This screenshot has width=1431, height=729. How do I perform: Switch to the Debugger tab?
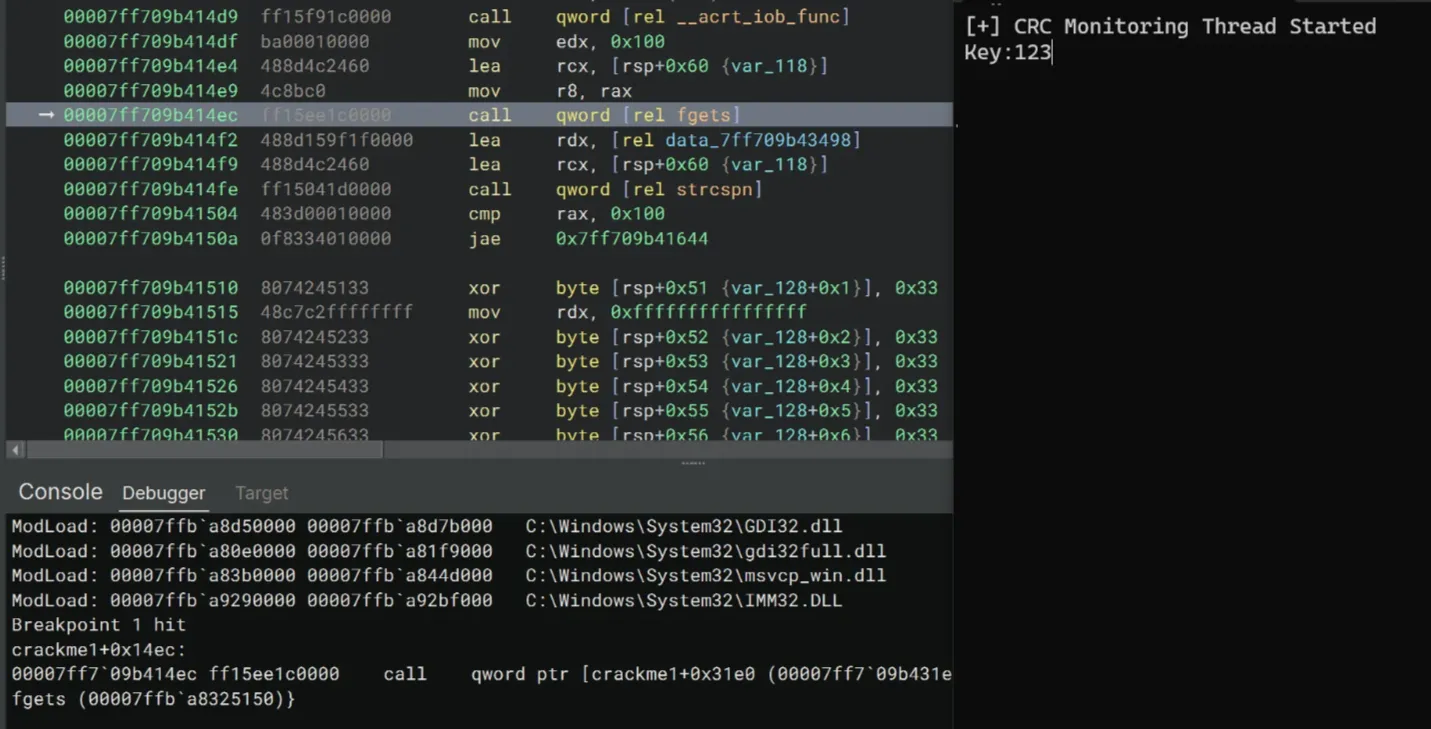pyautogui.click(x=163, y=493)
